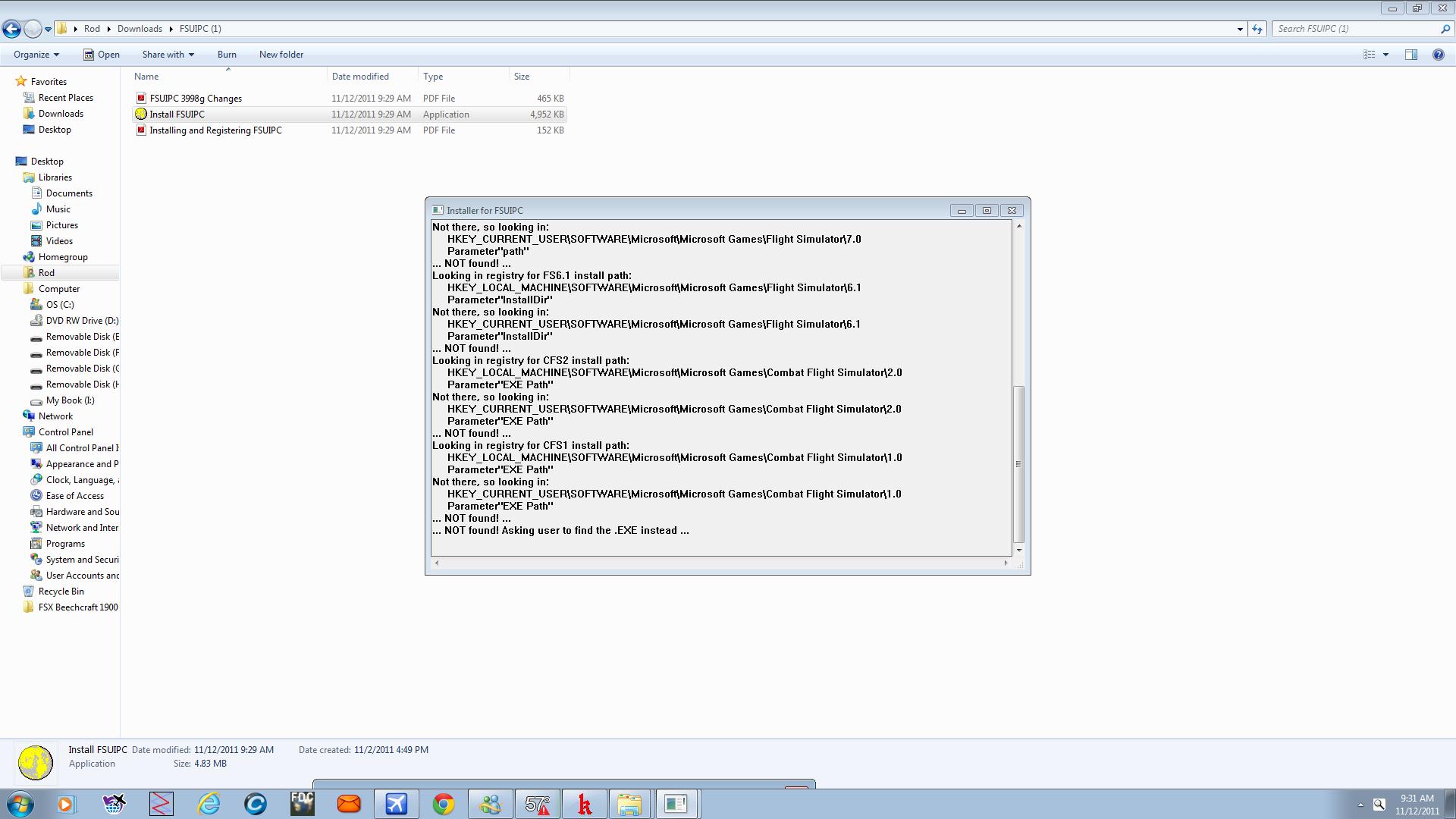Viewport: 1456px width, 819px height.
Task: Click Rod in the address breadcrumb
Action: click(x=92, y=29)
